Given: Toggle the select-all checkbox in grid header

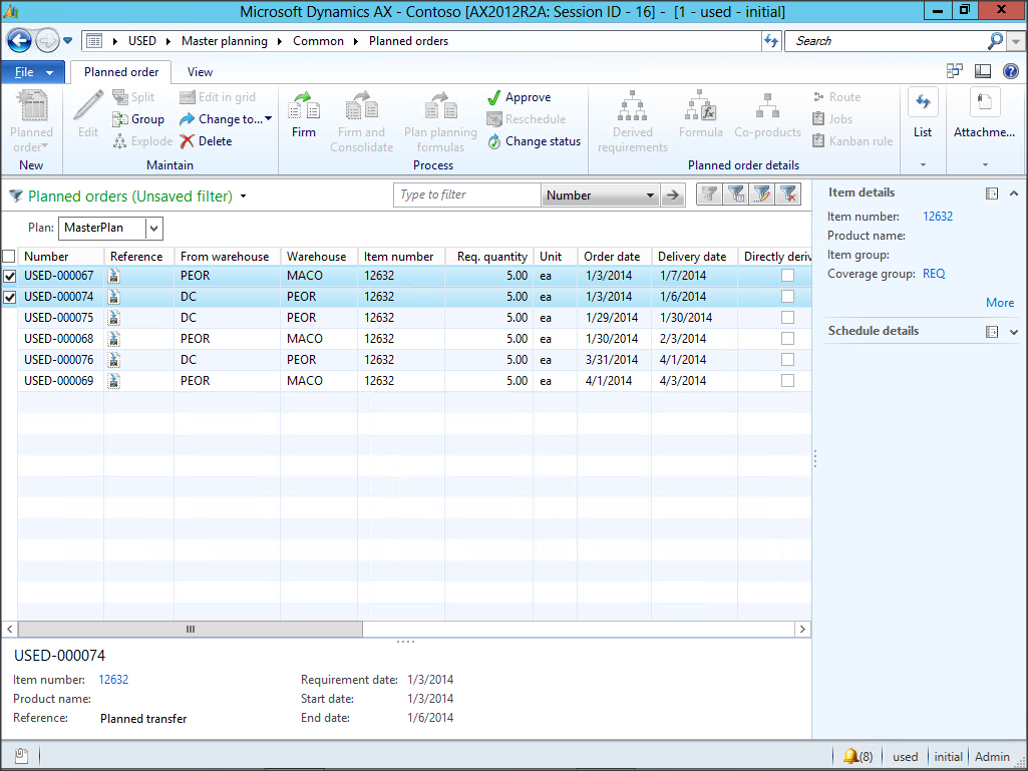Looking at the screenshot, I should pyautogui.click(x=9, y=256).
